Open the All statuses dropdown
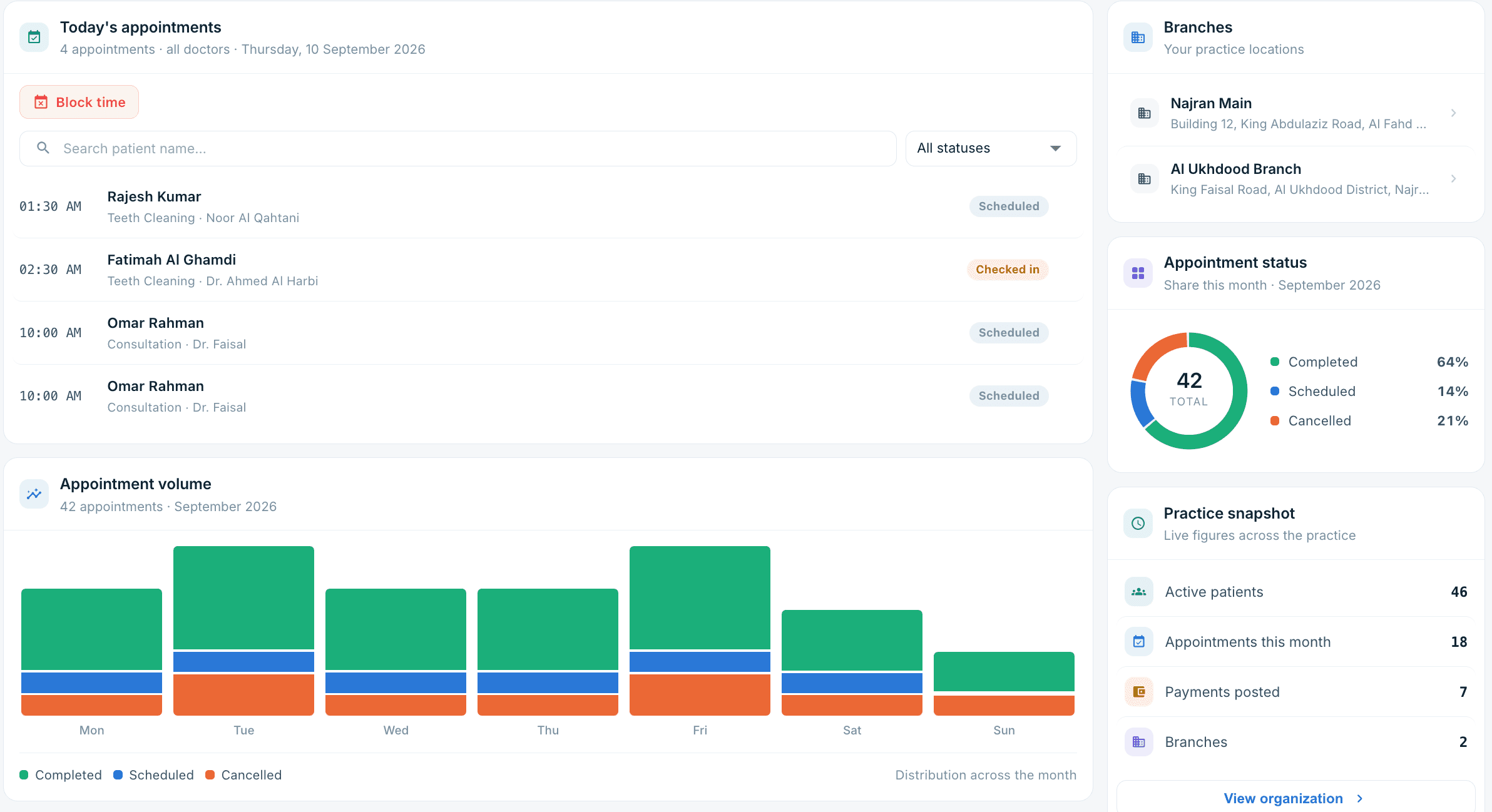Screen dimensions: 1492x812 [x=991, y=148]
